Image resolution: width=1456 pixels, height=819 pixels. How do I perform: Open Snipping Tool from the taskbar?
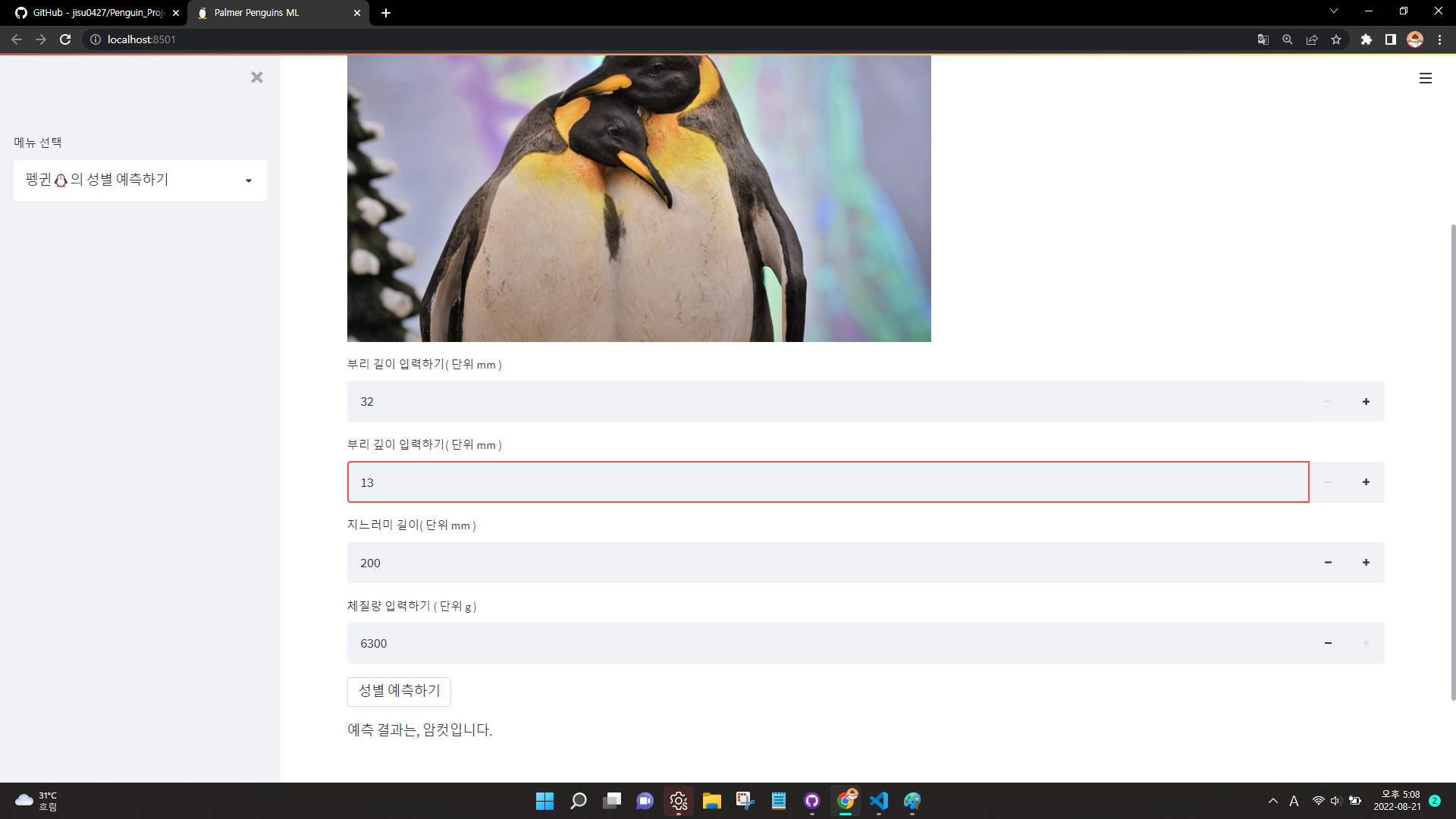(x=745, y=801)
